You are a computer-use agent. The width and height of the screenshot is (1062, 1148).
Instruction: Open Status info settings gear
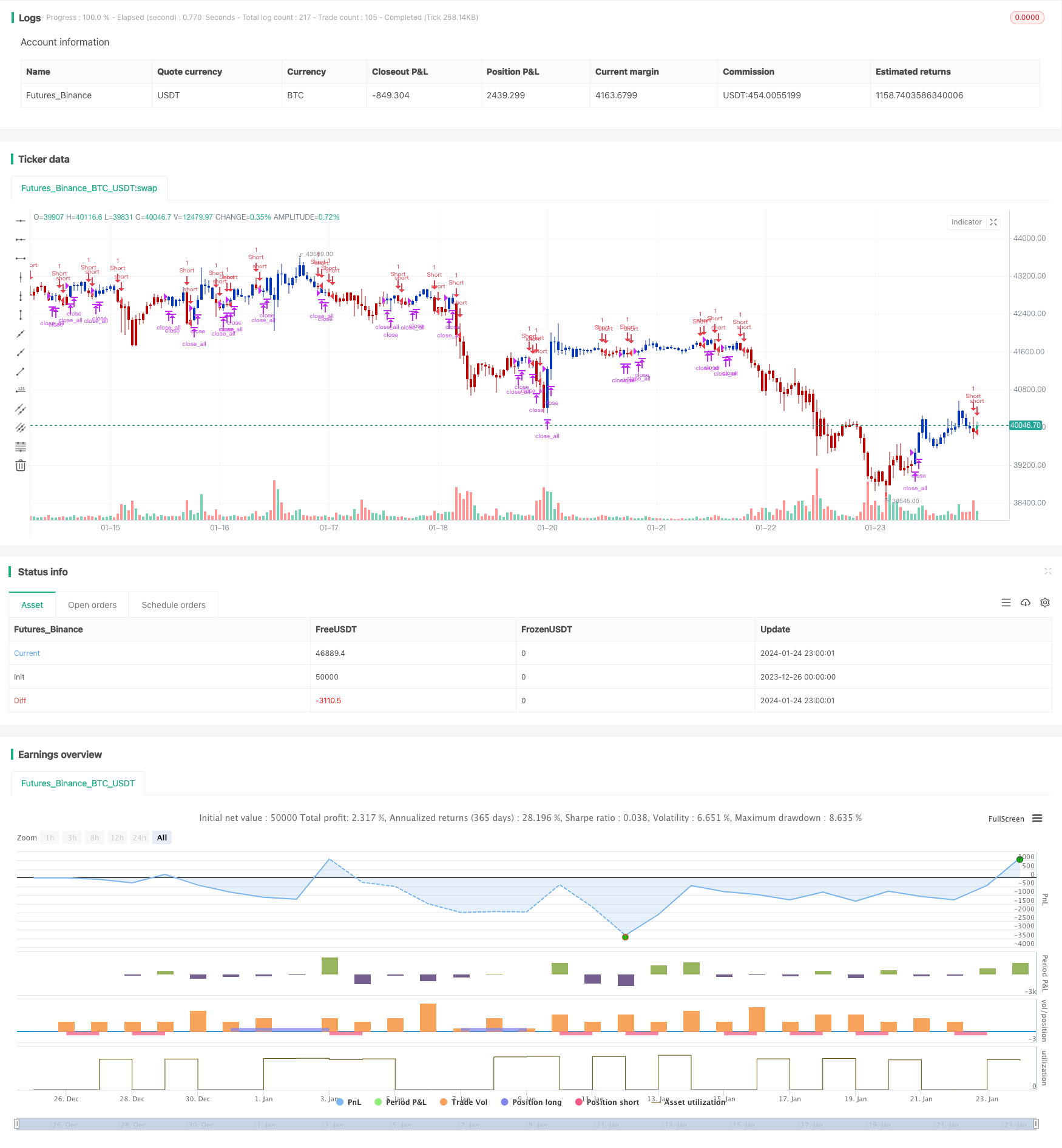tap(1045, 603)
